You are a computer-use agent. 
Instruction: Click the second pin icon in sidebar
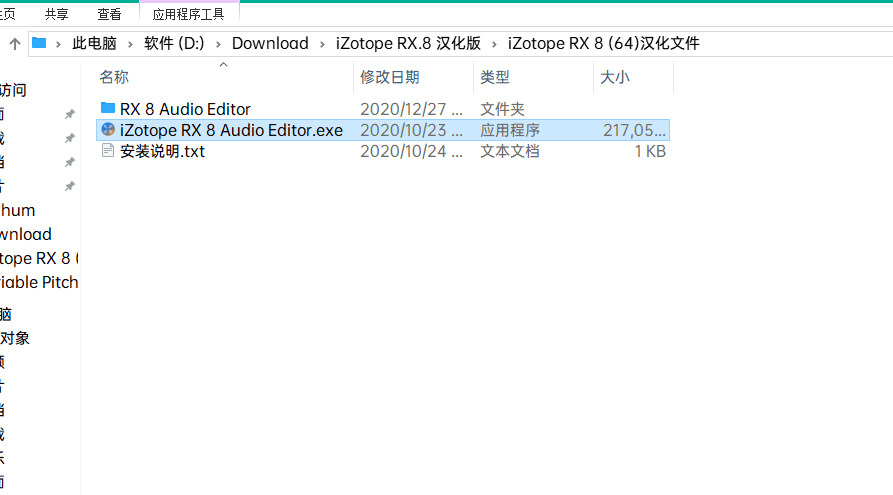69,138
